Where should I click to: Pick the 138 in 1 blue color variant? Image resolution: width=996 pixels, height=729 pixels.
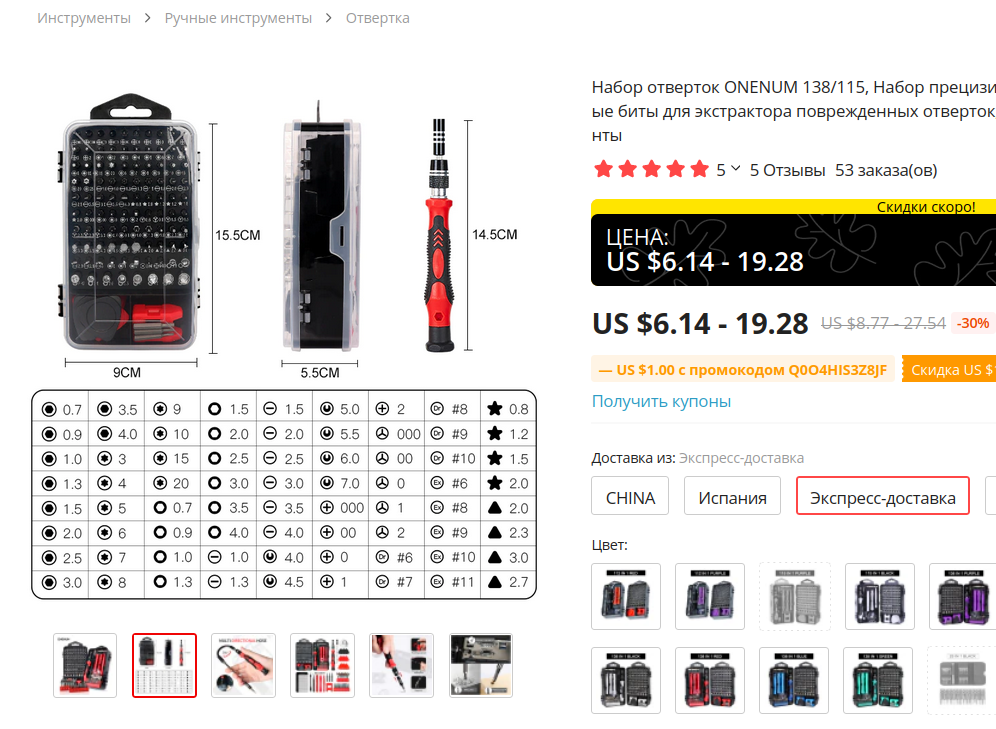coord(793,681)
